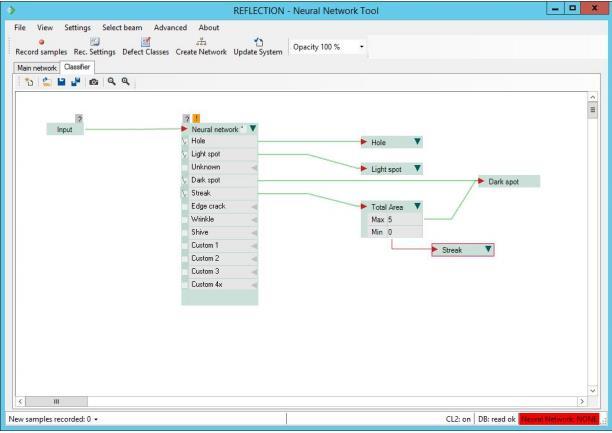The image size is (612, 433).
Task: Expand the Hole output node triangle
Action: tap(417, 141)
